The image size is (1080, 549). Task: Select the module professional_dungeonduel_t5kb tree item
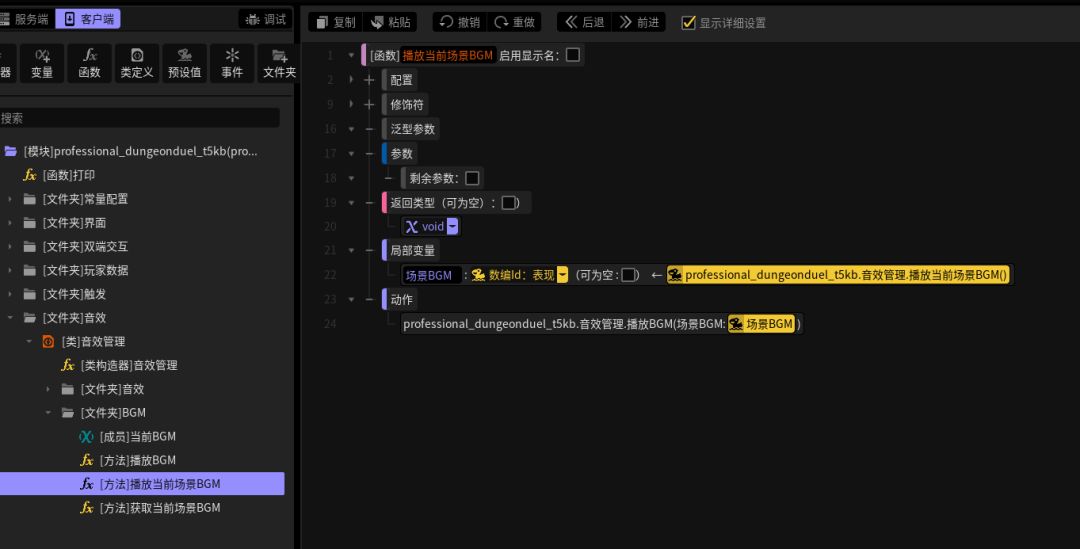[141, 151]
